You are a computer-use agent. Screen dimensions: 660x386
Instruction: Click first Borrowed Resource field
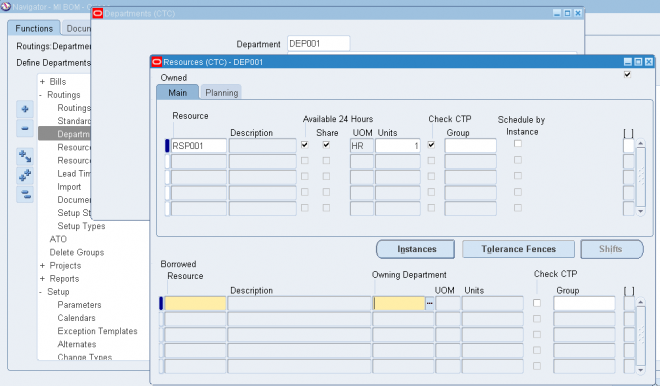point(195,303)
